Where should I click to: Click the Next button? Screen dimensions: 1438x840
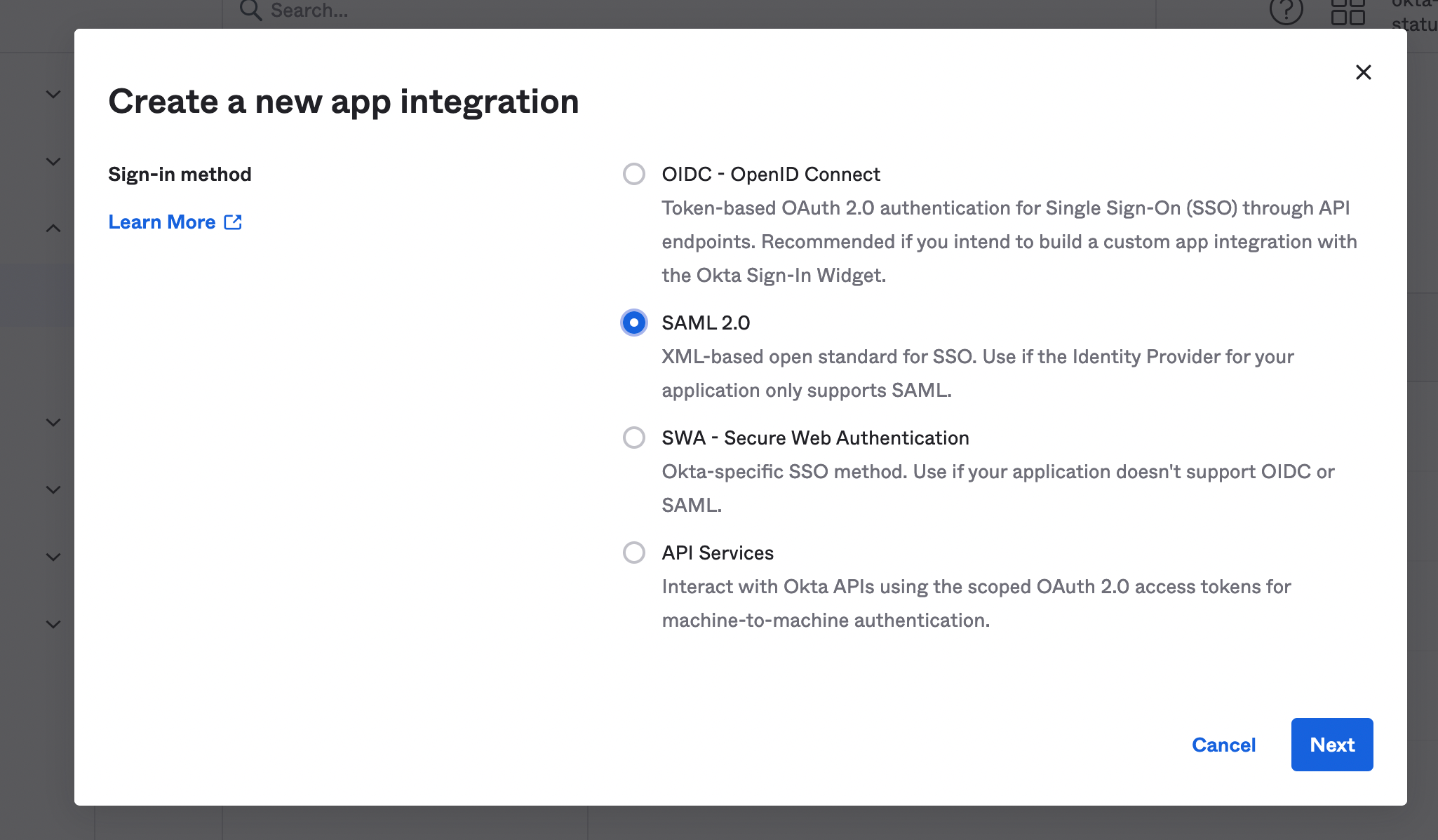(x=1331, y=745)
